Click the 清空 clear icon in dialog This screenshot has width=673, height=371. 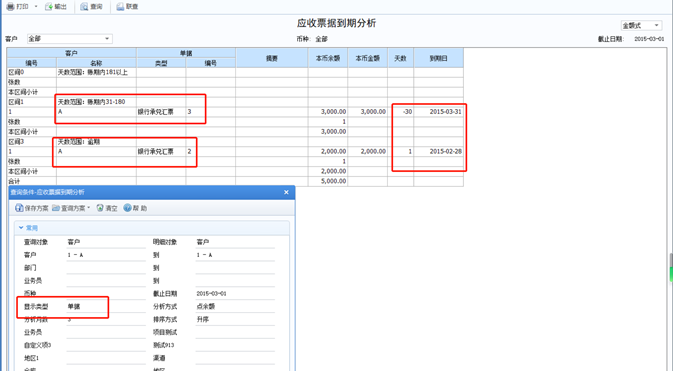100,208
